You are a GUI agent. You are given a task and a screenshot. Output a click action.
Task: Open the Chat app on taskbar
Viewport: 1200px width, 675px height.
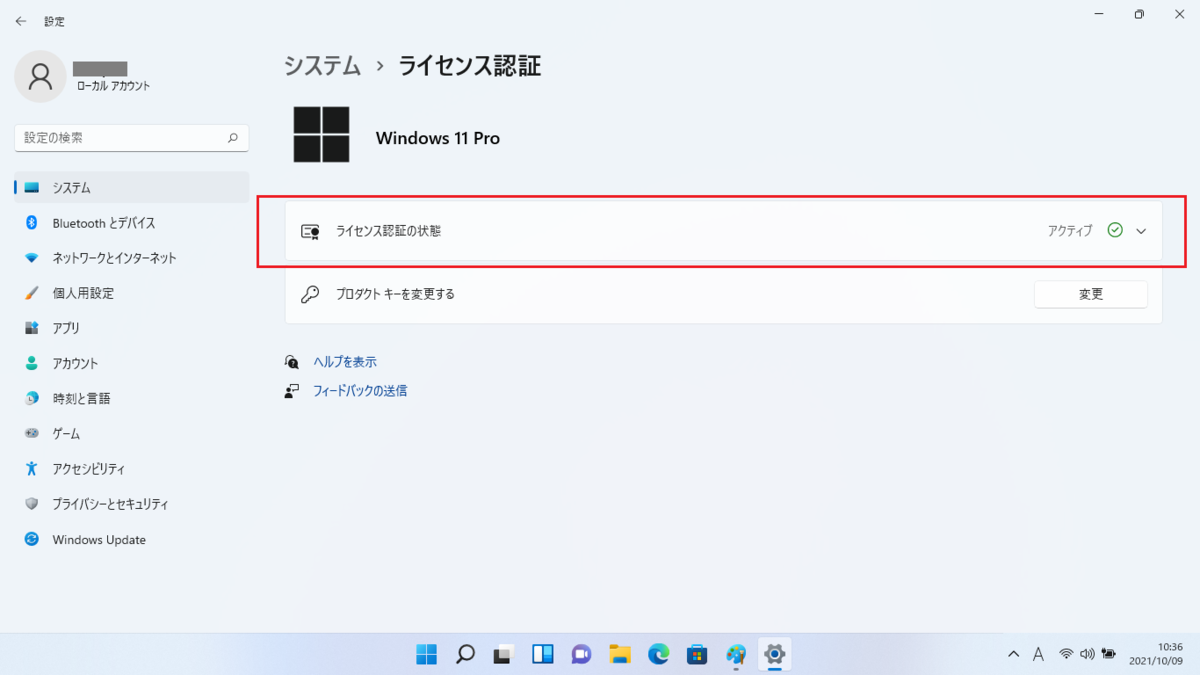tap(581, 654)
